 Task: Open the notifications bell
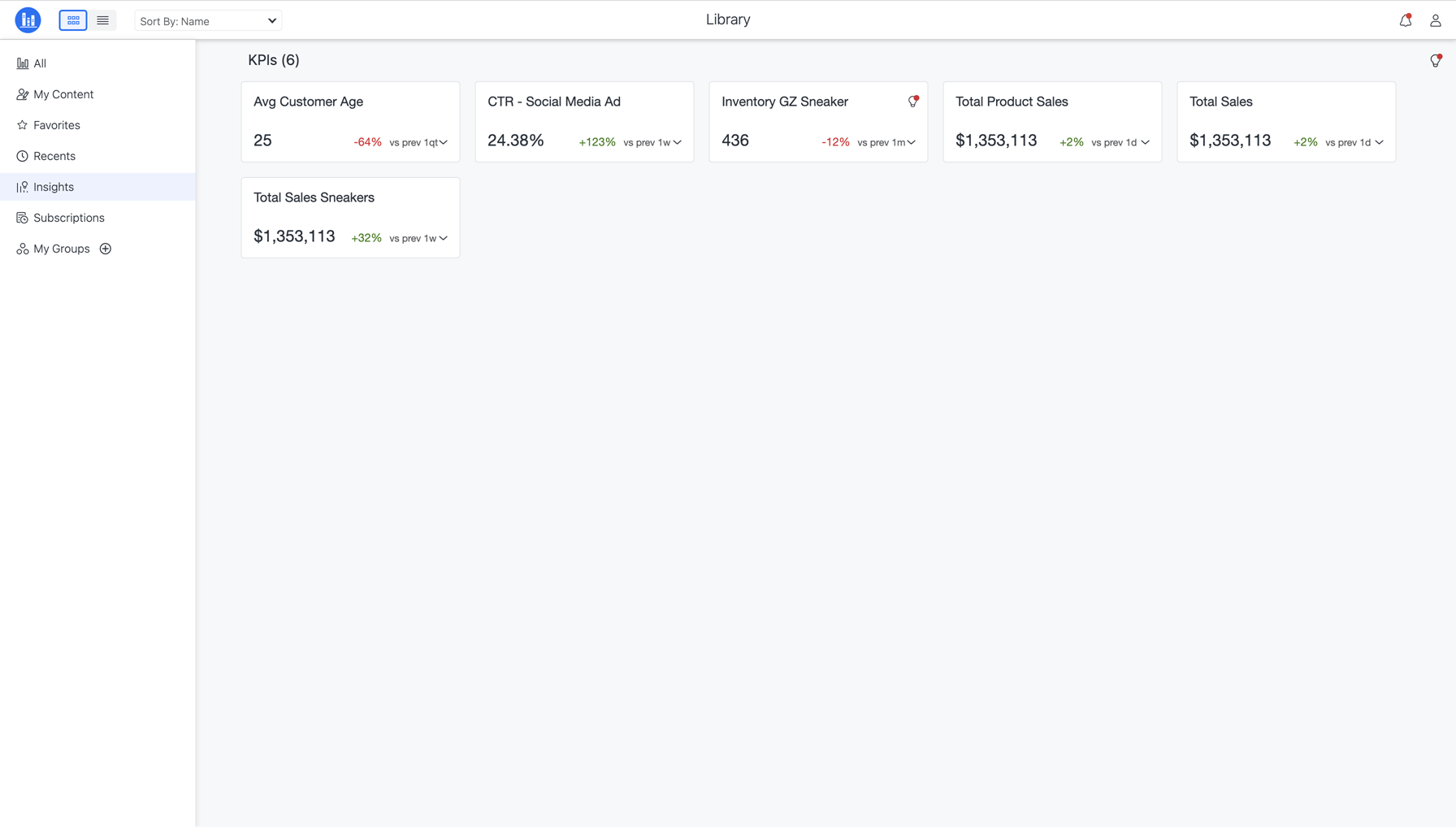(1406, 20)
